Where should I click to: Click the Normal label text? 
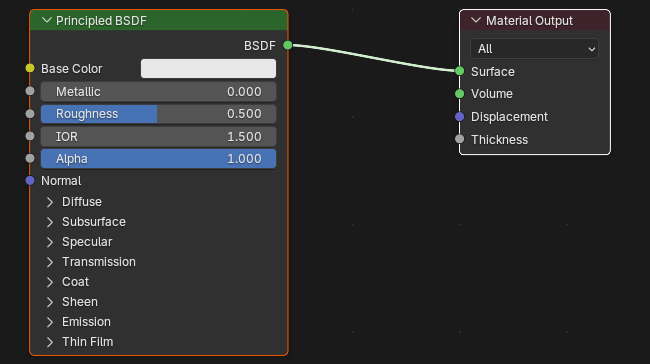[61, 181]
